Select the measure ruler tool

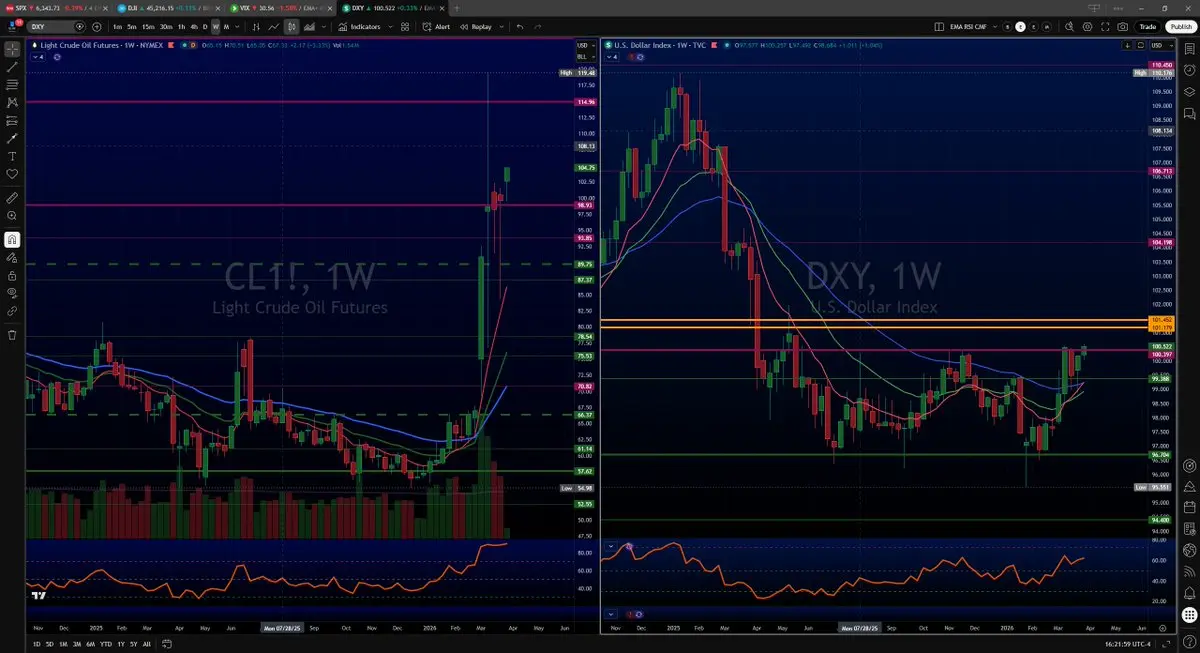[x=12, y=199]
